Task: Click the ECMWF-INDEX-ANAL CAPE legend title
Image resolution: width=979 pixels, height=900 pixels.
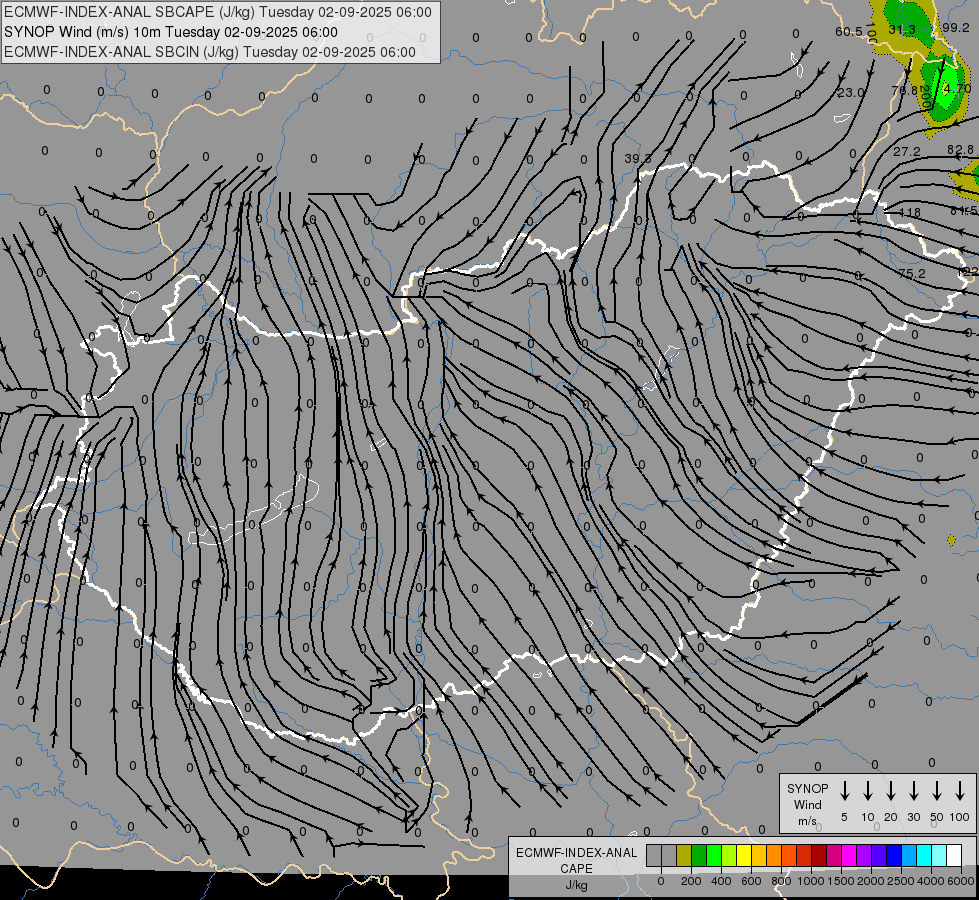Action: click(576, 860)
